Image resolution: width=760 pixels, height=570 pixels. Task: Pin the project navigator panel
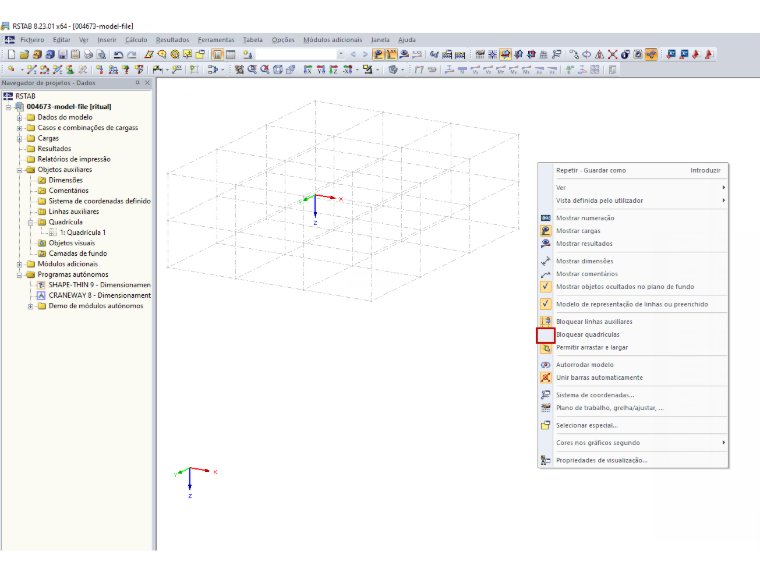138,83
